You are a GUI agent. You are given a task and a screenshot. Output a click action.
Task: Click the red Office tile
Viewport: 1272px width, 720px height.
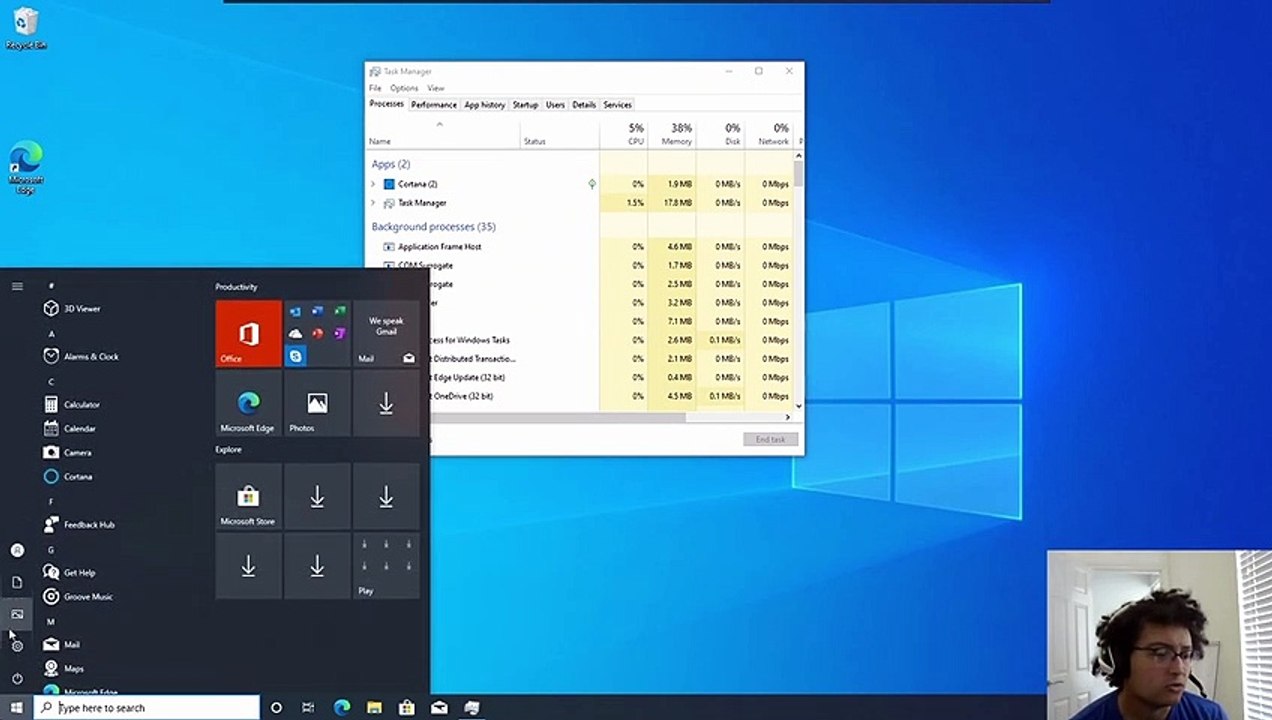click(x=249, y=334)
